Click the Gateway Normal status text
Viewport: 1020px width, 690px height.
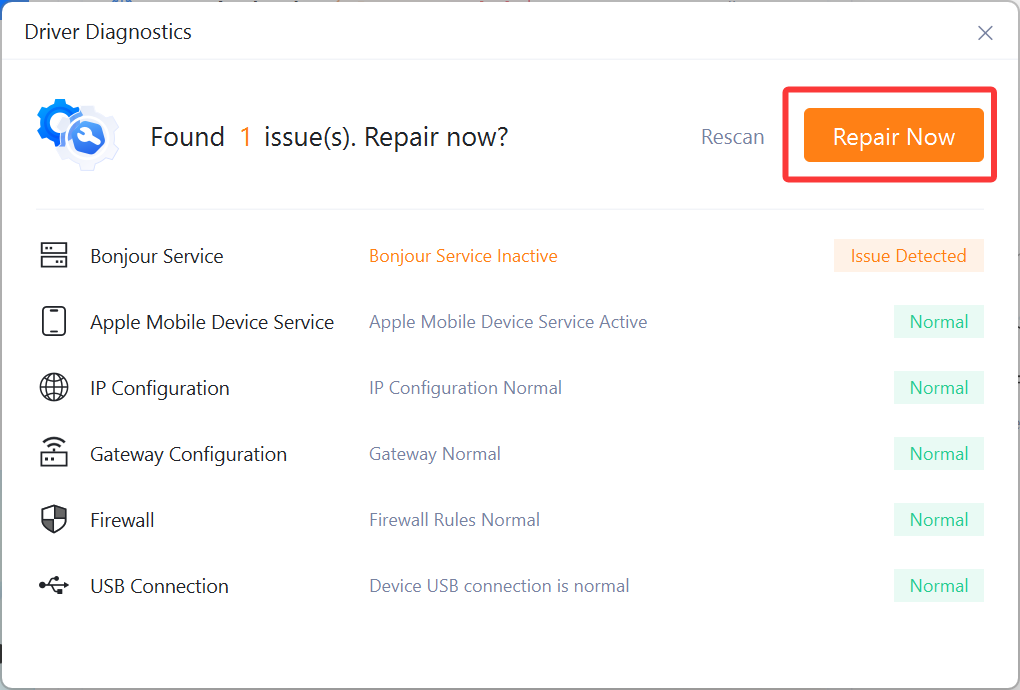[434, 453]
